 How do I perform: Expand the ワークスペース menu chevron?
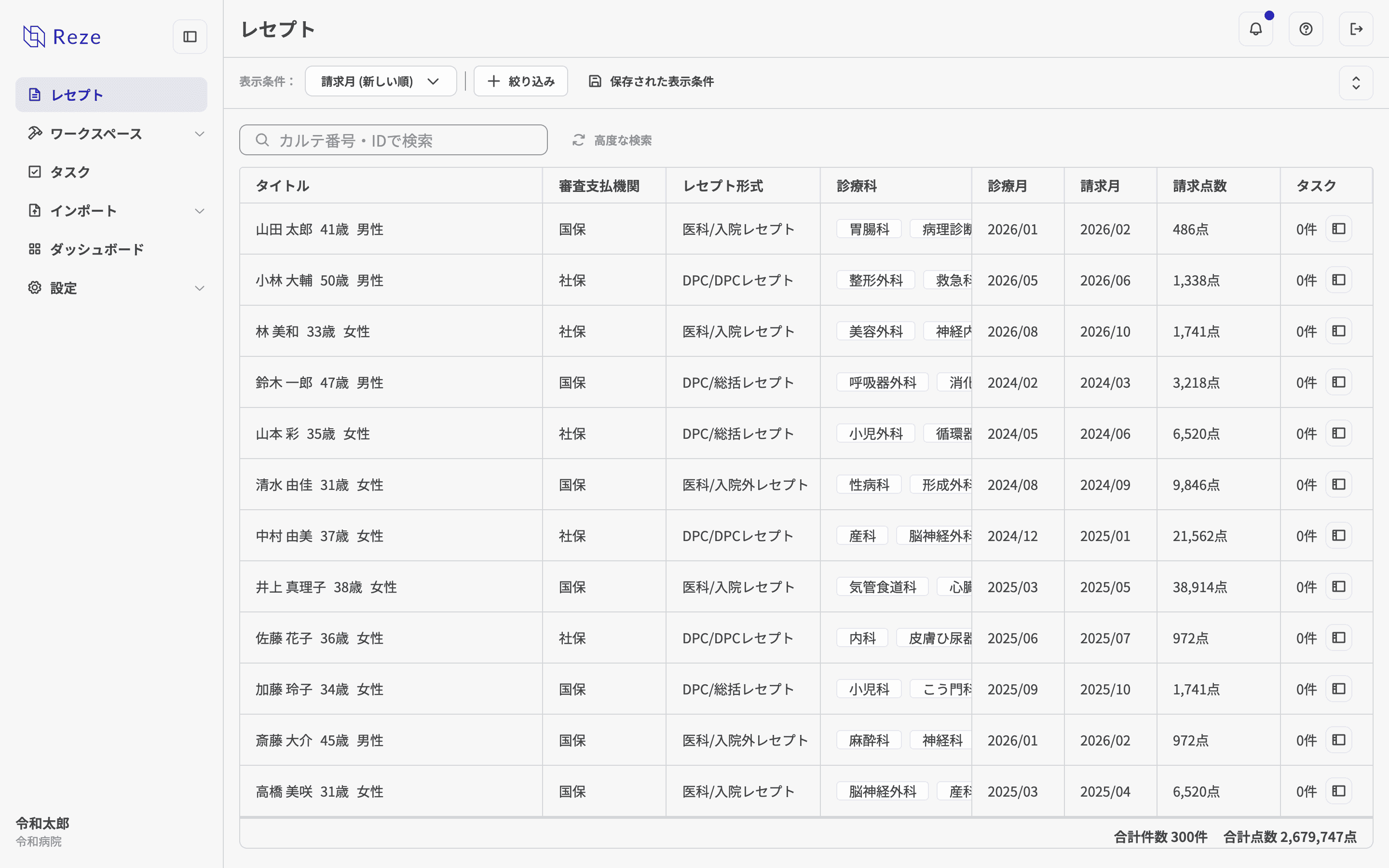coord(199,134)
